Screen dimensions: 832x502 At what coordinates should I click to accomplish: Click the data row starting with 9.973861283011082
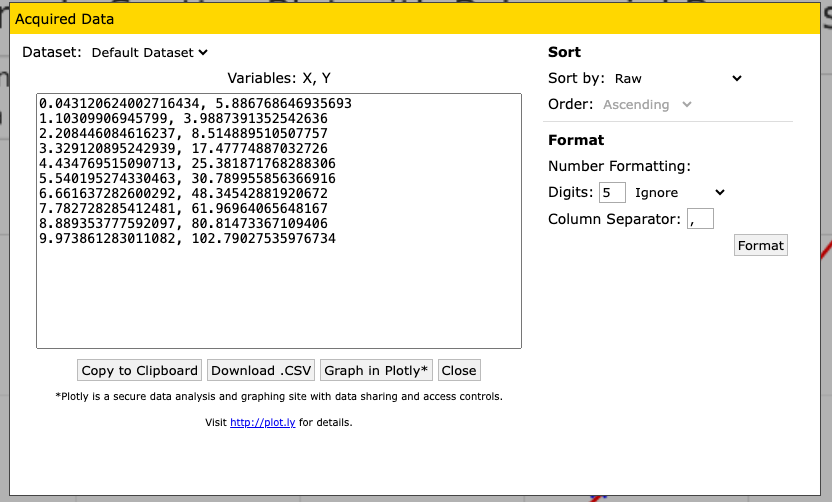coord(187,238)
